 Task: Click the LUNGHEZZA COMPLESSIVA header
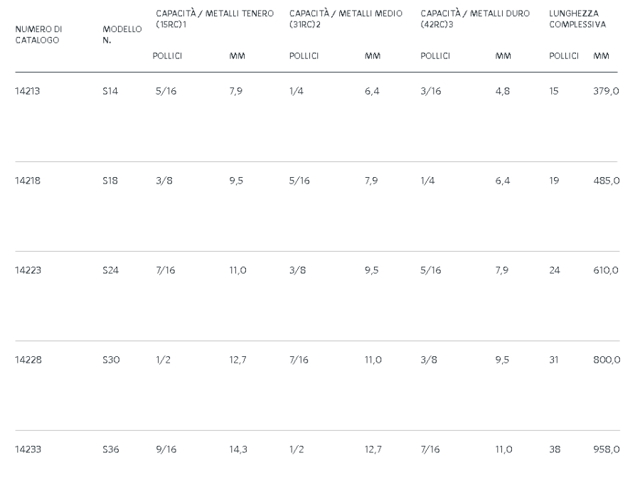[578, 19]
